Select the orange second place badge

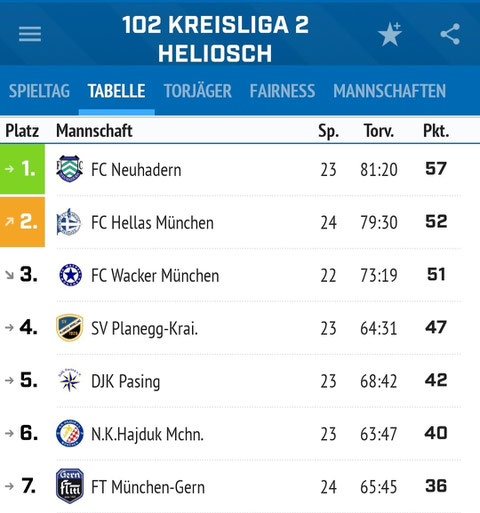pyautogui.click(x=22, y=222)
